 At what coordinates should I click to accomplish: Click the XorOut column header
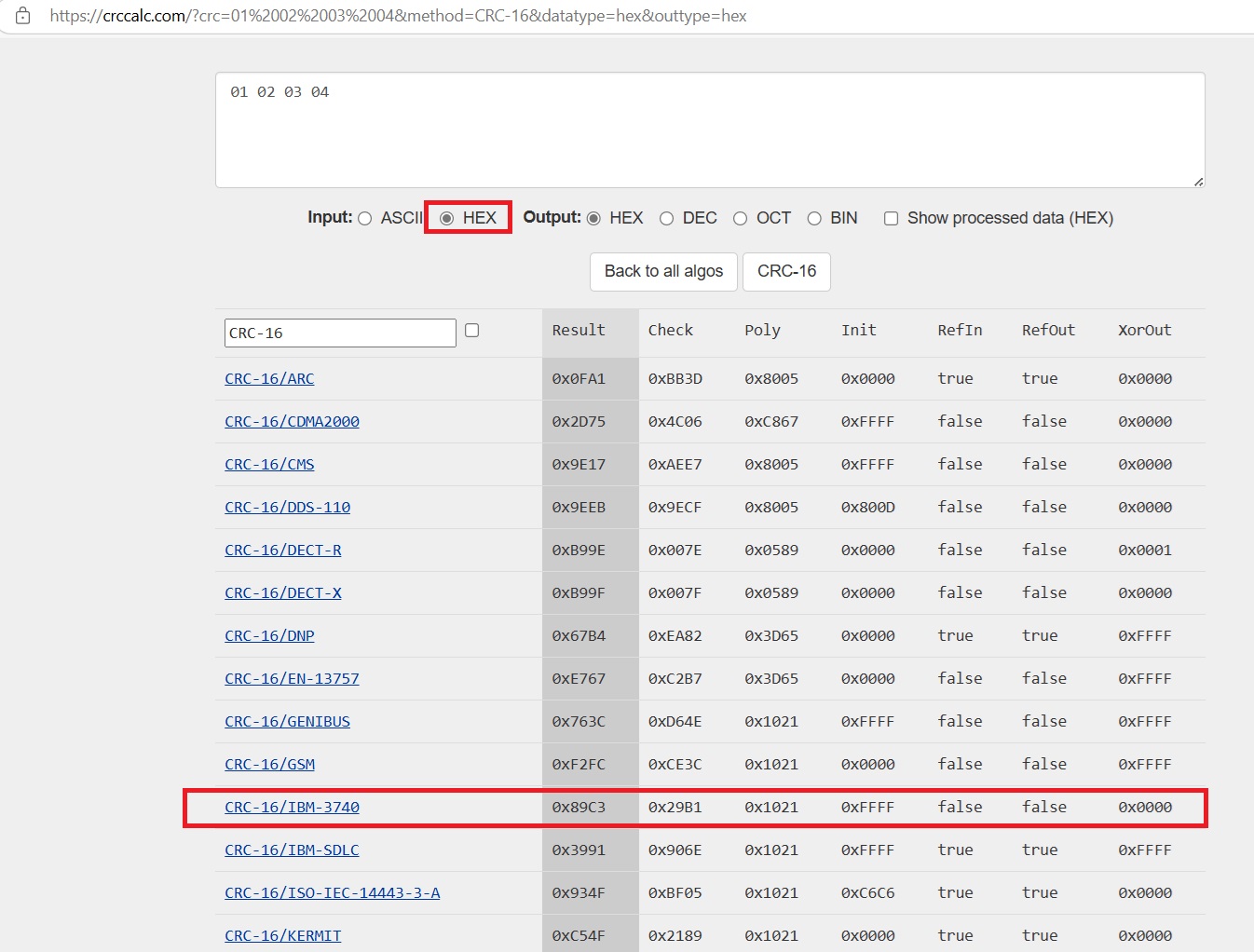(1144, 330)
